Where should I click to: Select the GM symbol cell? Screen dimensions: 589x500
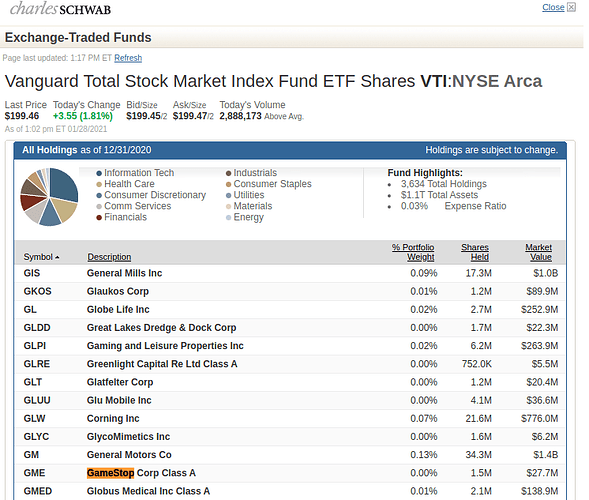[31, 455]
